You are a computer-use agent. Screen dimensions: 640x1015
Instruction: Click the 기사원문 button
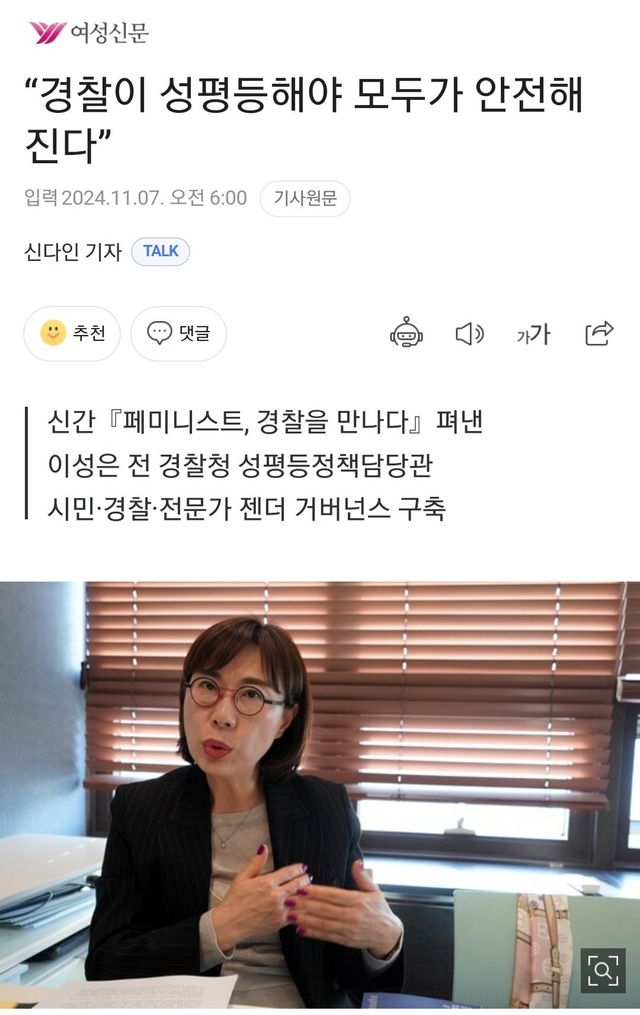305,198
